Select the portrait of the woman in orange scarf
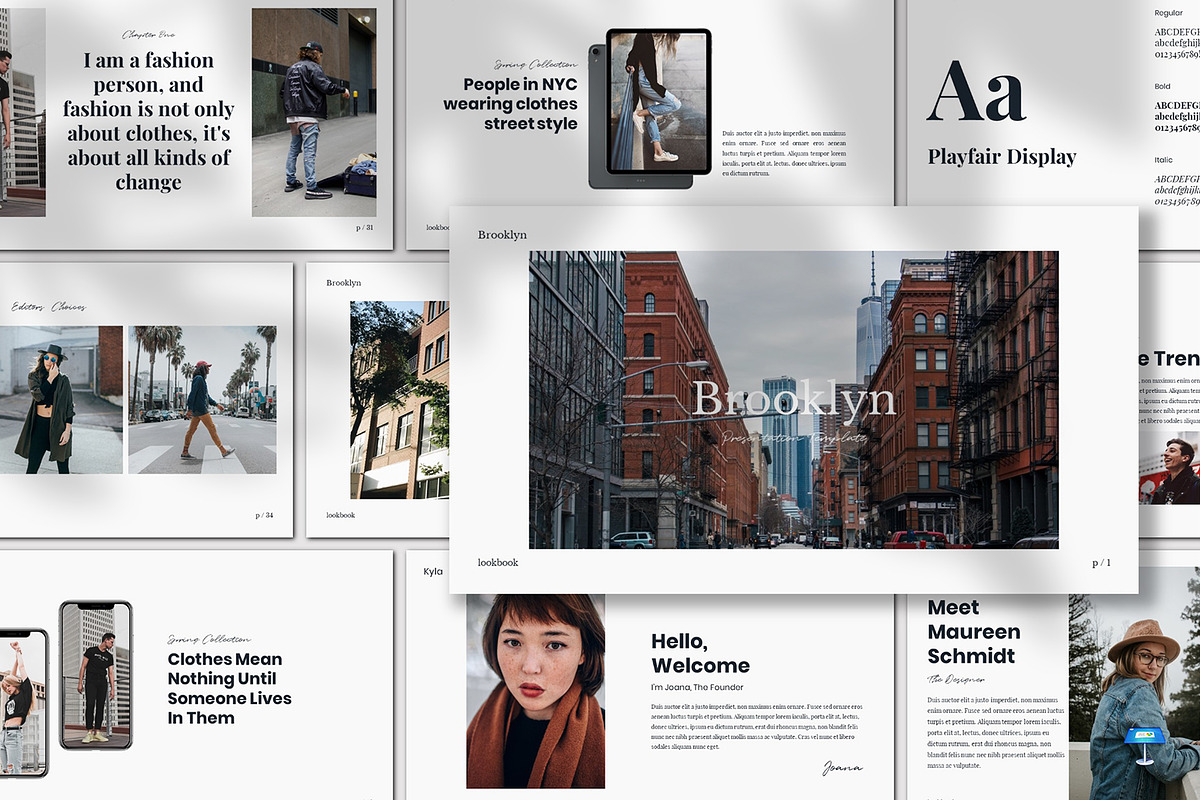Viewport: 1200px width, 800px height. point(535,690)
